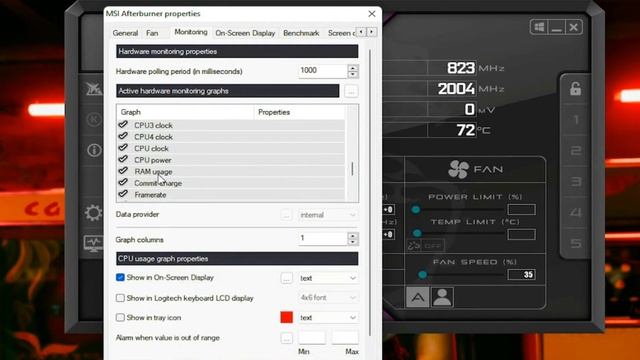
Task: Open the On-Screen Display text type dropdown
Action: [x=328, y=278]
